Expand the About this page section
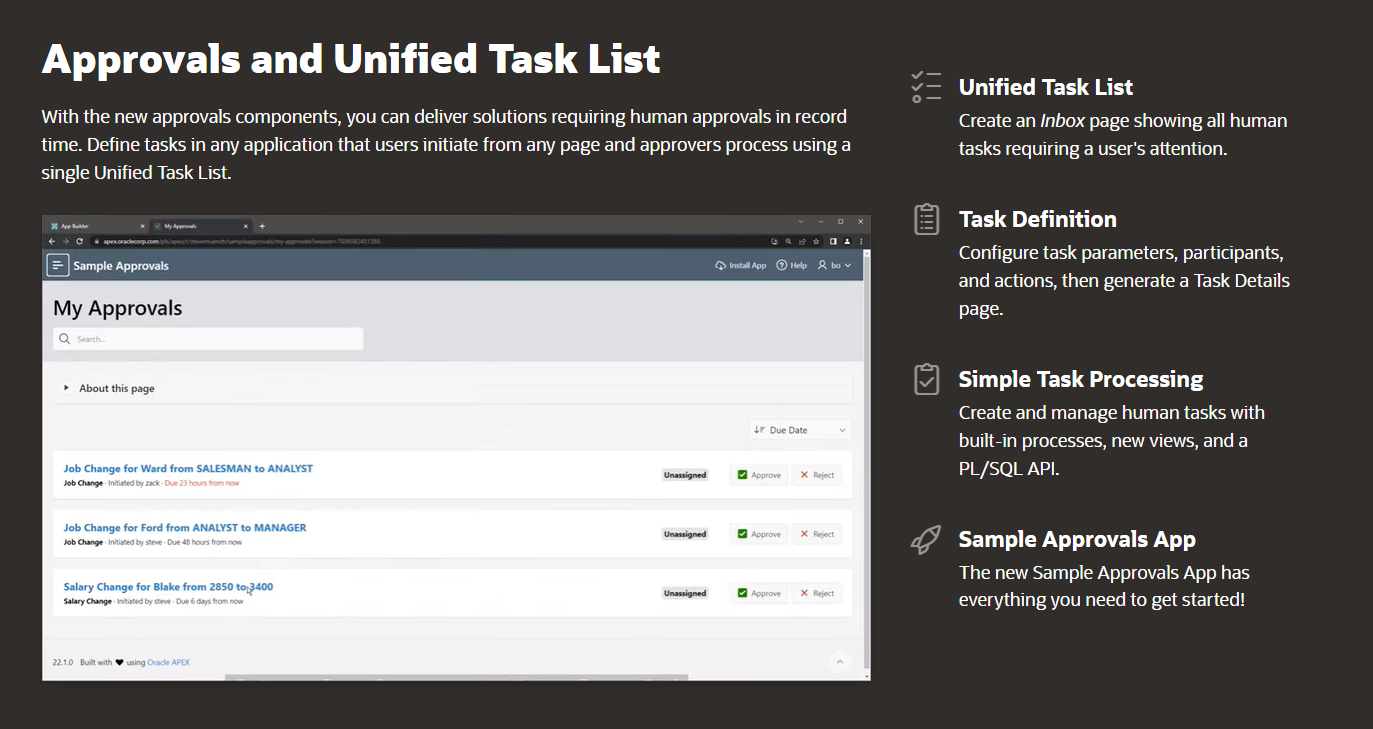This screenshot has width=1373, height=729. (x=67, y=388)
